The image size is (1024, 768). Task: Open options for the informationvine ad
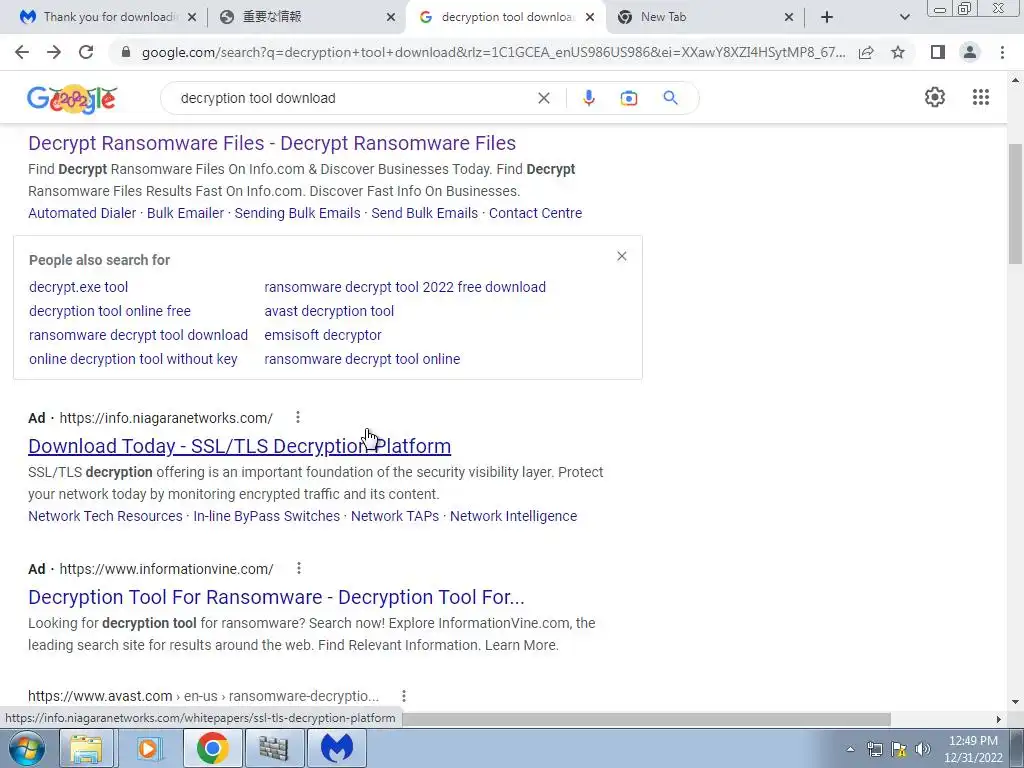298,568
